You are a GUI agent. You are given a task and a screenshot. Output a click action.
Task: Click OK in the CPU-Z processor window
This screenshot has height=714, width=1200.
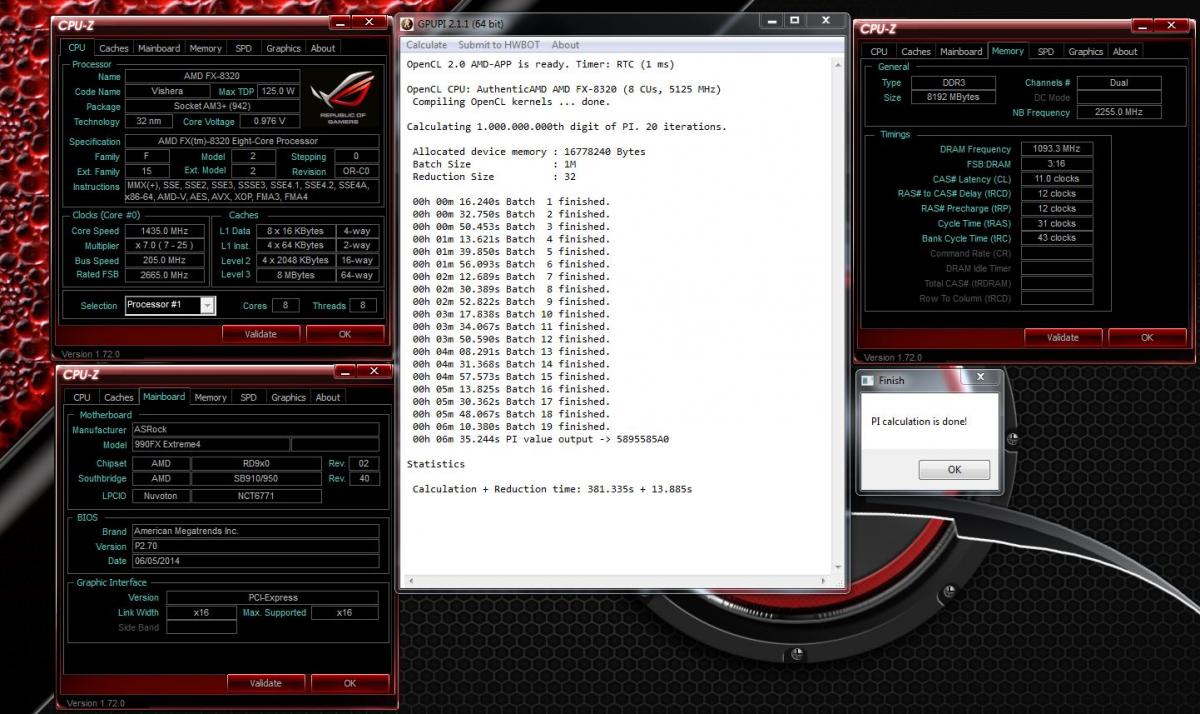345,334
